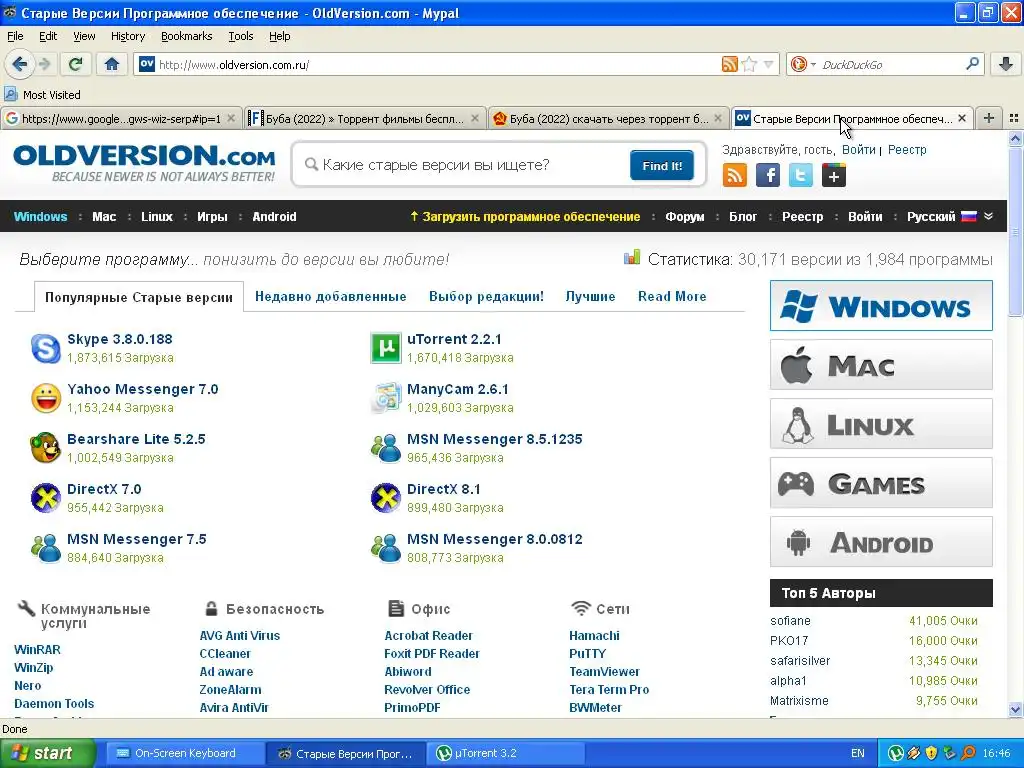Open Загрузить программное обеспечение upload link
This screenshot has width=1024, height=768.
point(524,216)
